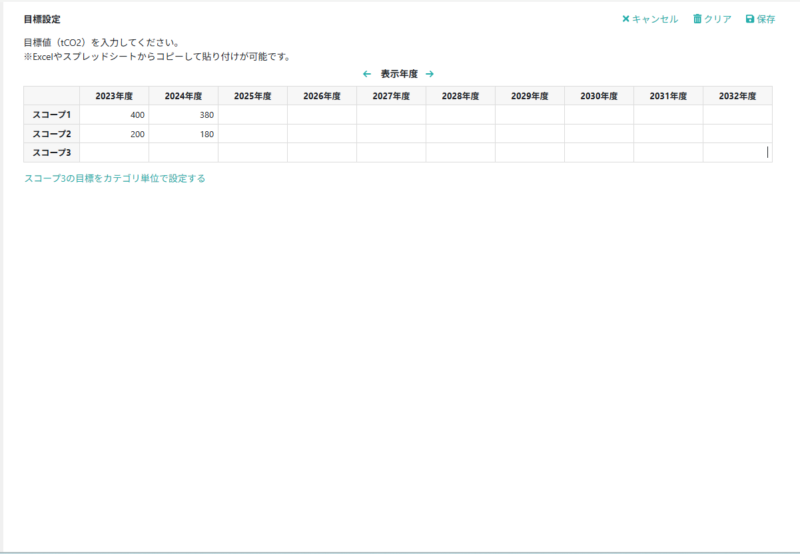Select スコープ1 2023年度 cell with 400

point(114,115)
